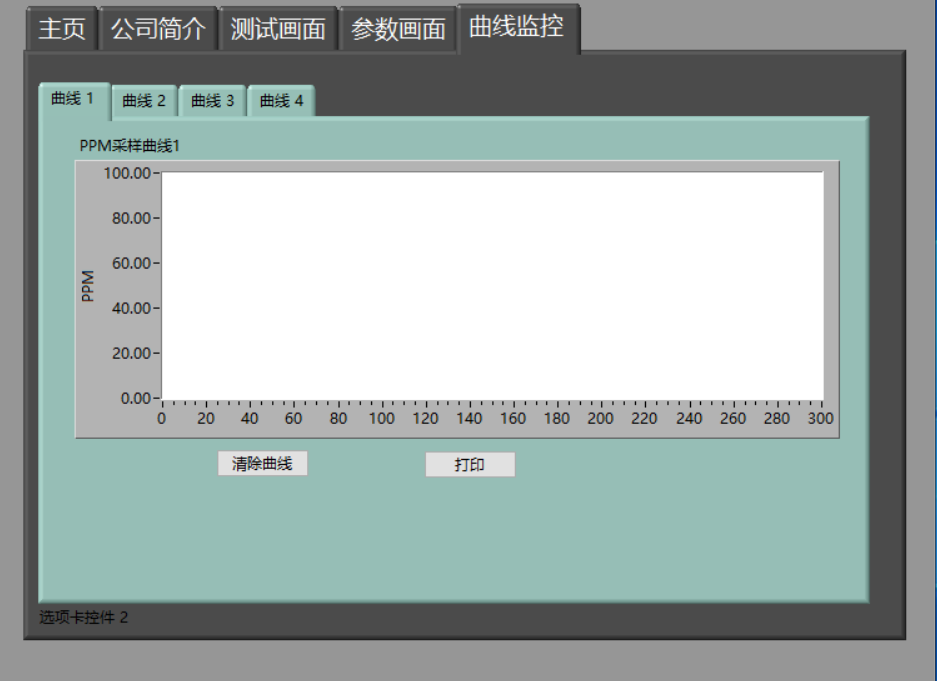937x681 pixels.
Task: Click the 100.00 value on the y-axis
Action: click(128, 172)
